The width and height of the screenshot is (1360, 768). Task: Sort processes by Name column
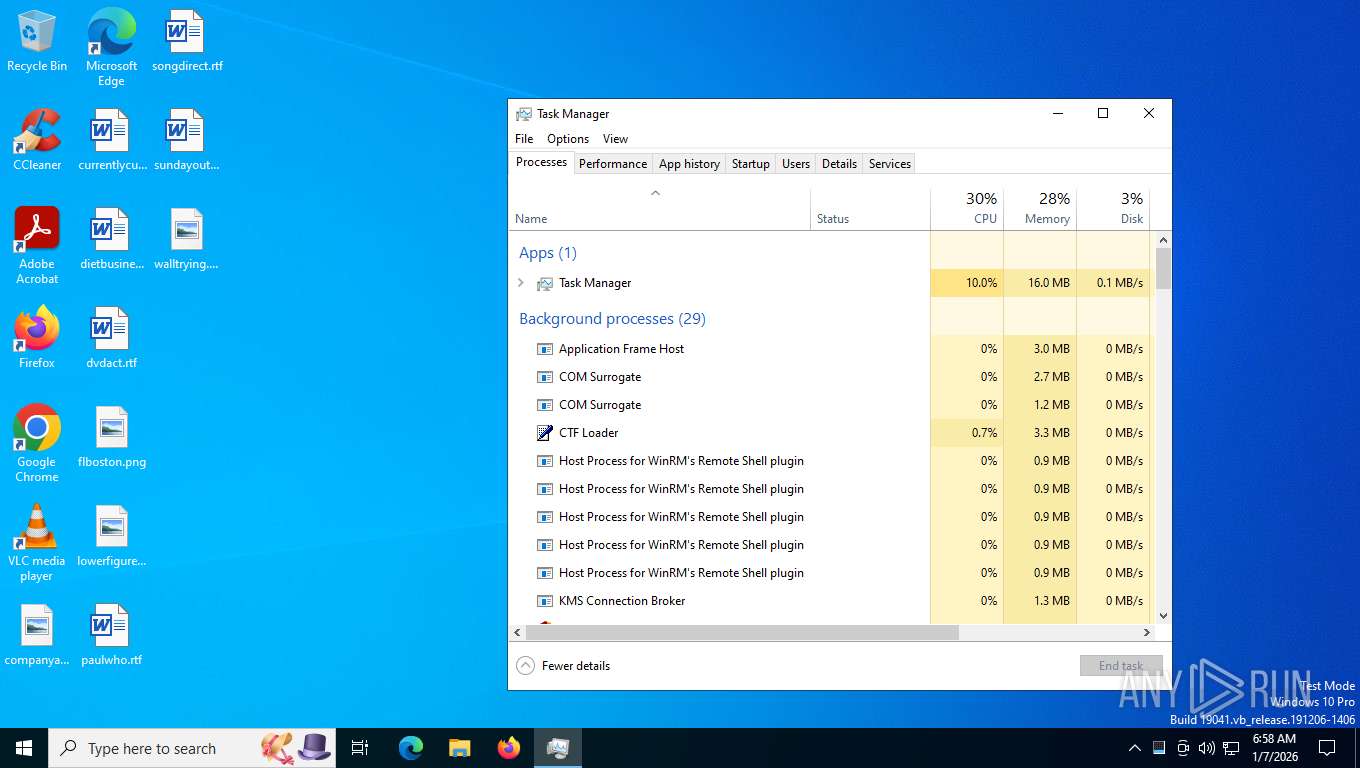point(660,209)
